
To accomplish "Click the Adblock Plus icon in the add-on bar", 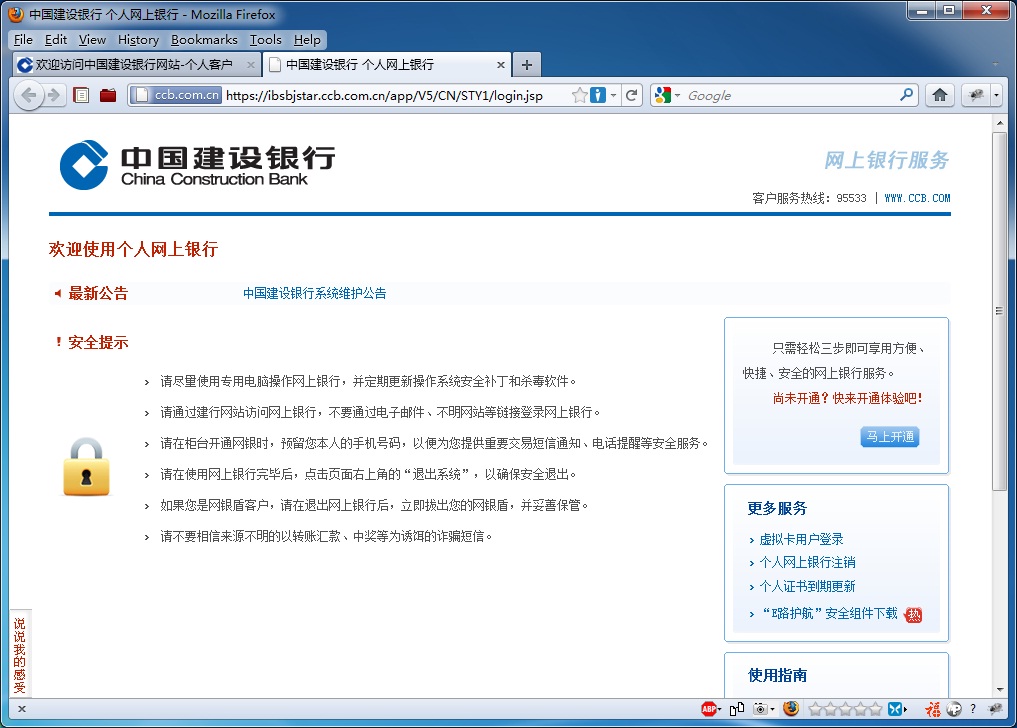I will pyautogui.click(x=710, y=709).
